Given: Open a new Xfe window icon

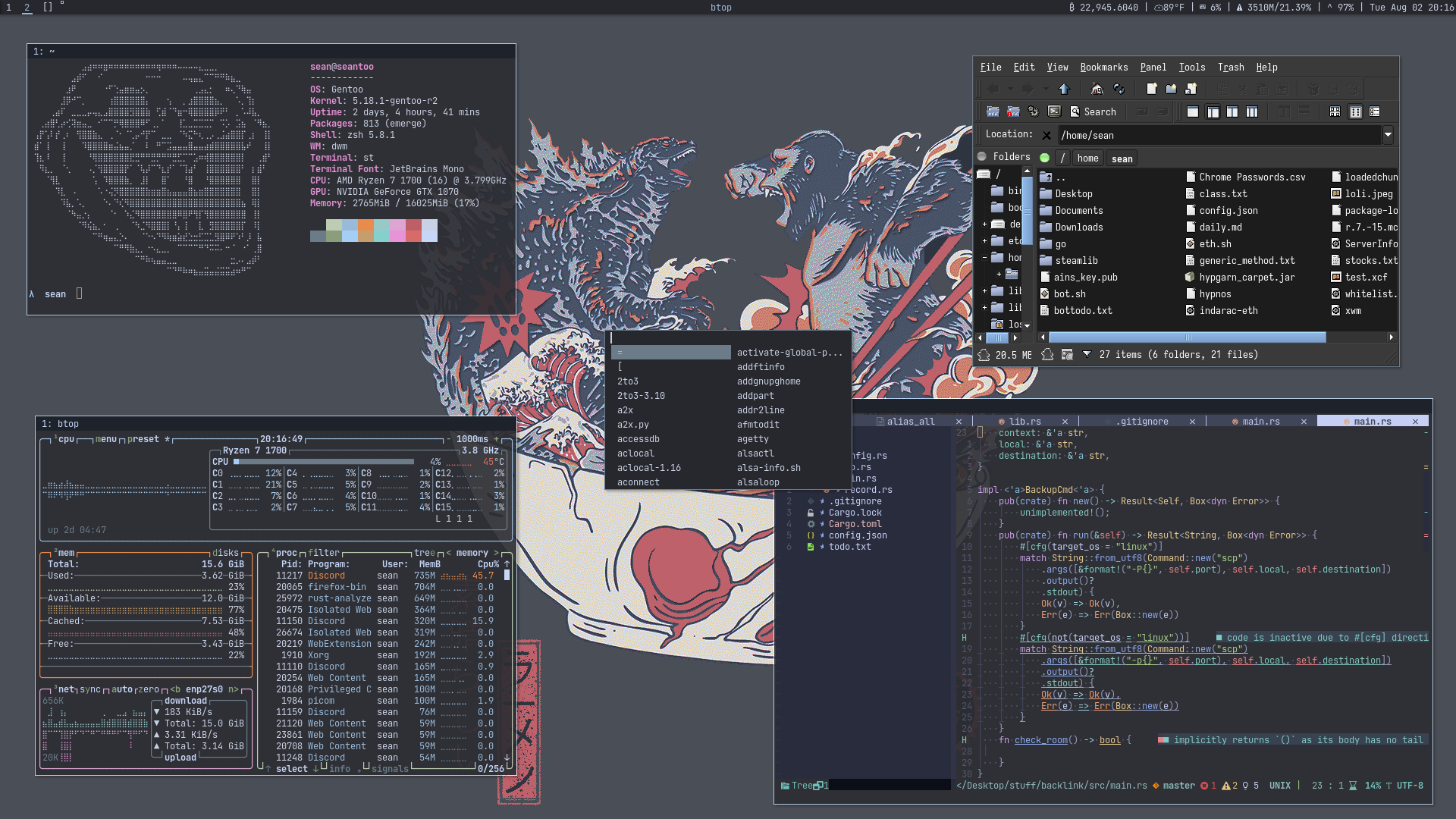Looking at the screenshot, I should click(x=993, y=111).
